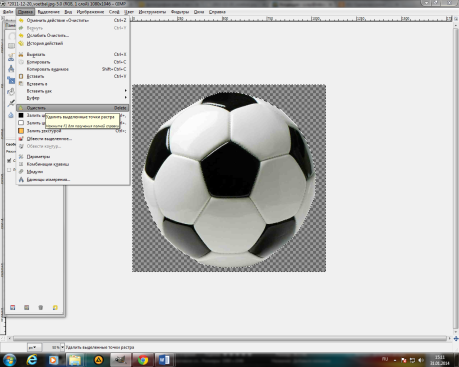This screenshot has height=367, width=459.
Task: Click black foreground fill swatch in menu
Action: point(21,115)
